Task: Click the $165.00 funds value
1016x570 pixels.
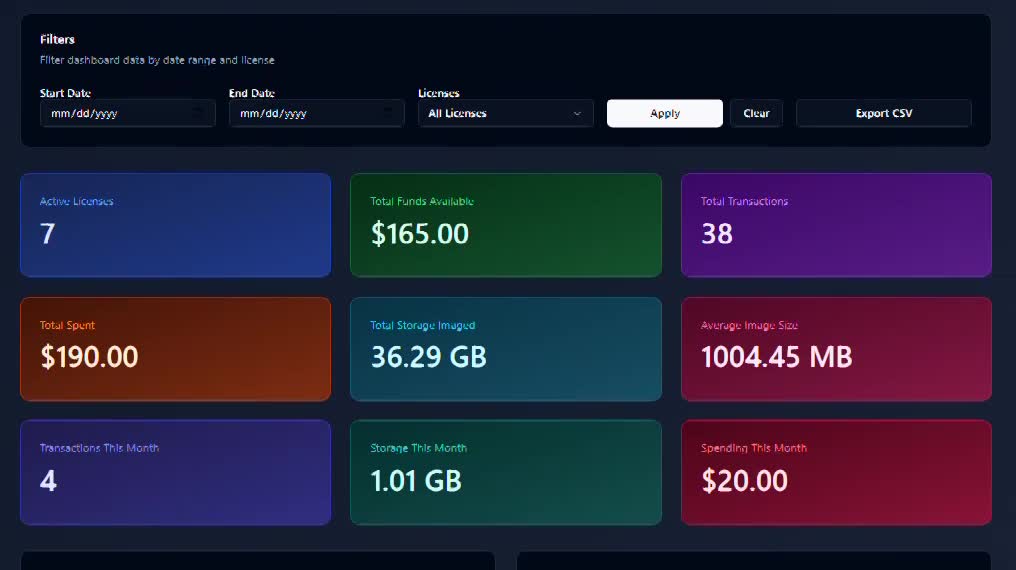Action: [420, 234]
